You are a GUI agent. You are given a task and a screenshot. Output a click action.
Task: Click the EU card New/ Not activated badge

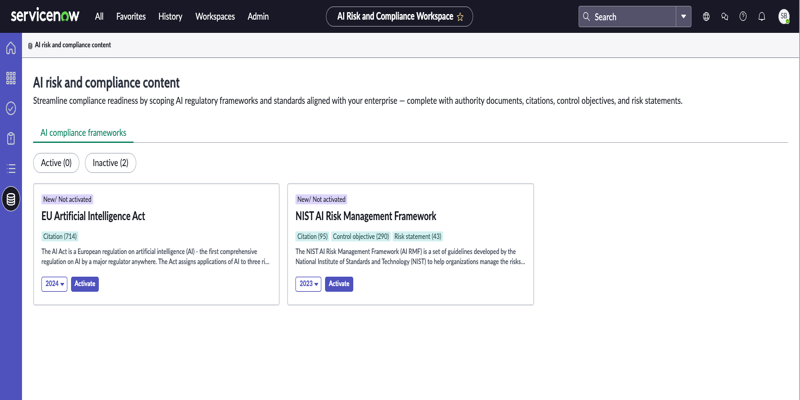pyautogui.click(x=67, y=199)
